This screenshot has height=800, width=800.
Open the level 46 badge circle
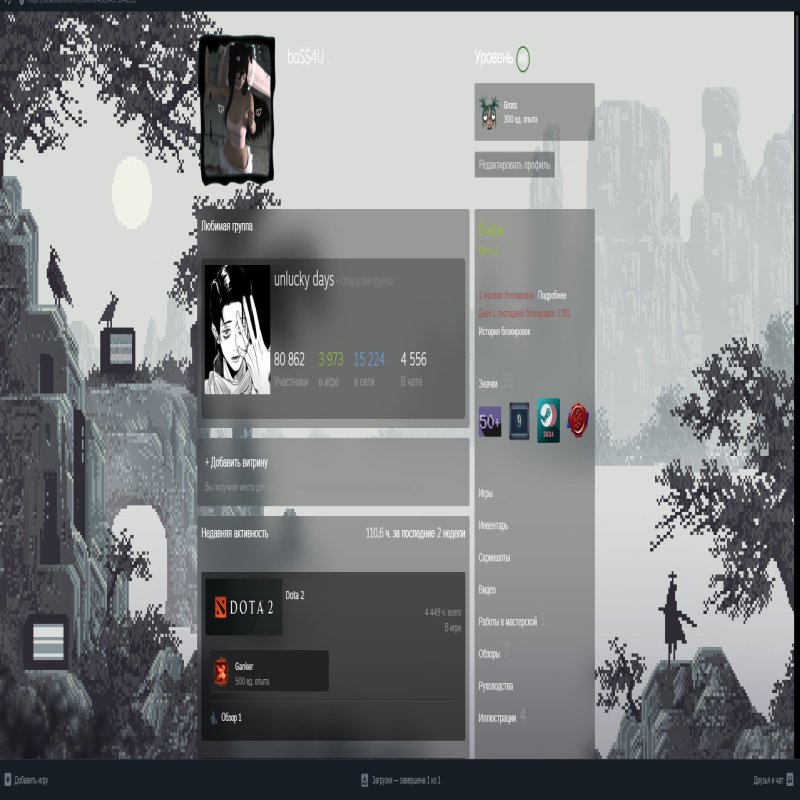523,59
